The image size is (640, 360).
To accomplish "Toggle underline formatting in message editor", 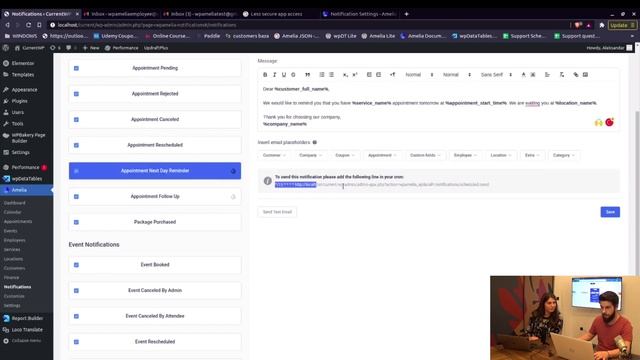I will click(284, 75).
